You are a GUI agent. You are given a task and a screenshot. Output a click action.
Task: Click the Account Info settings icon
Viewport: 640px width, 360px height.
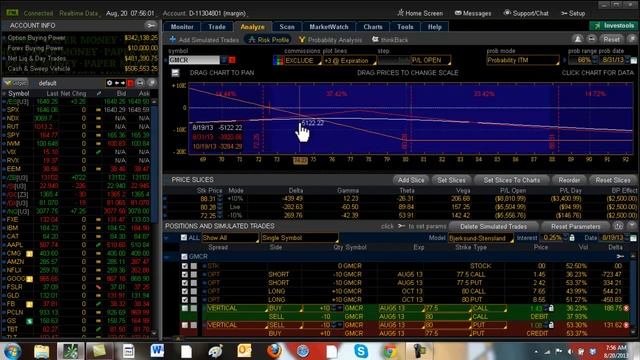click(151, 25)
